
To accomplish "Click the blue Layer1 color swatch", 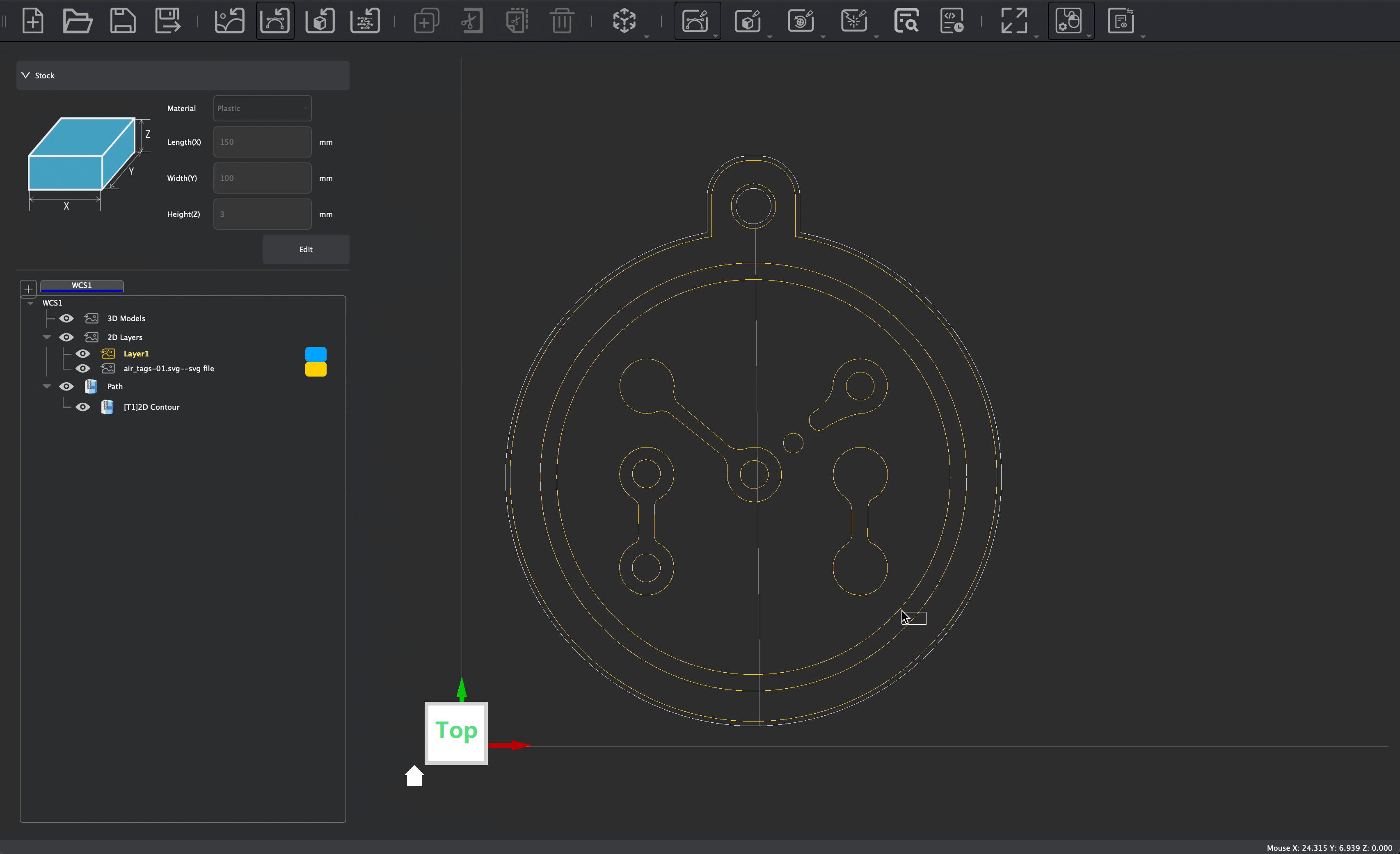I will tap(316, 354).
